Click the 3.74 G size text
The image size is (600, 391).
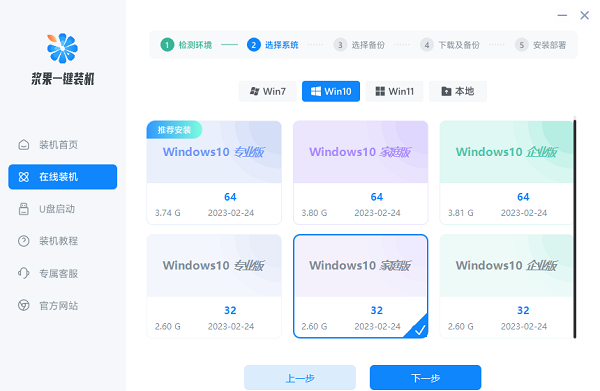pyautogui.click(x=168, y=213)
